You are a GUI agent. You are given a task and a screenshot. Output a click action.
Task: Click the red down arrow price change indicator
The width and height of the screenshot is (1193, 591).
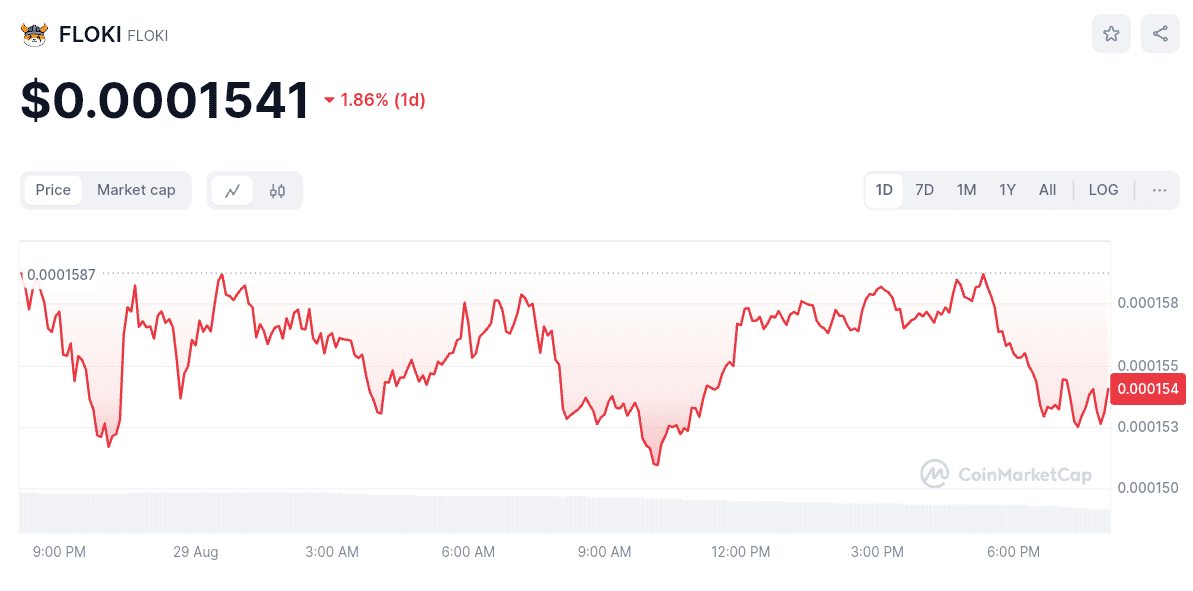coord(329,100)
